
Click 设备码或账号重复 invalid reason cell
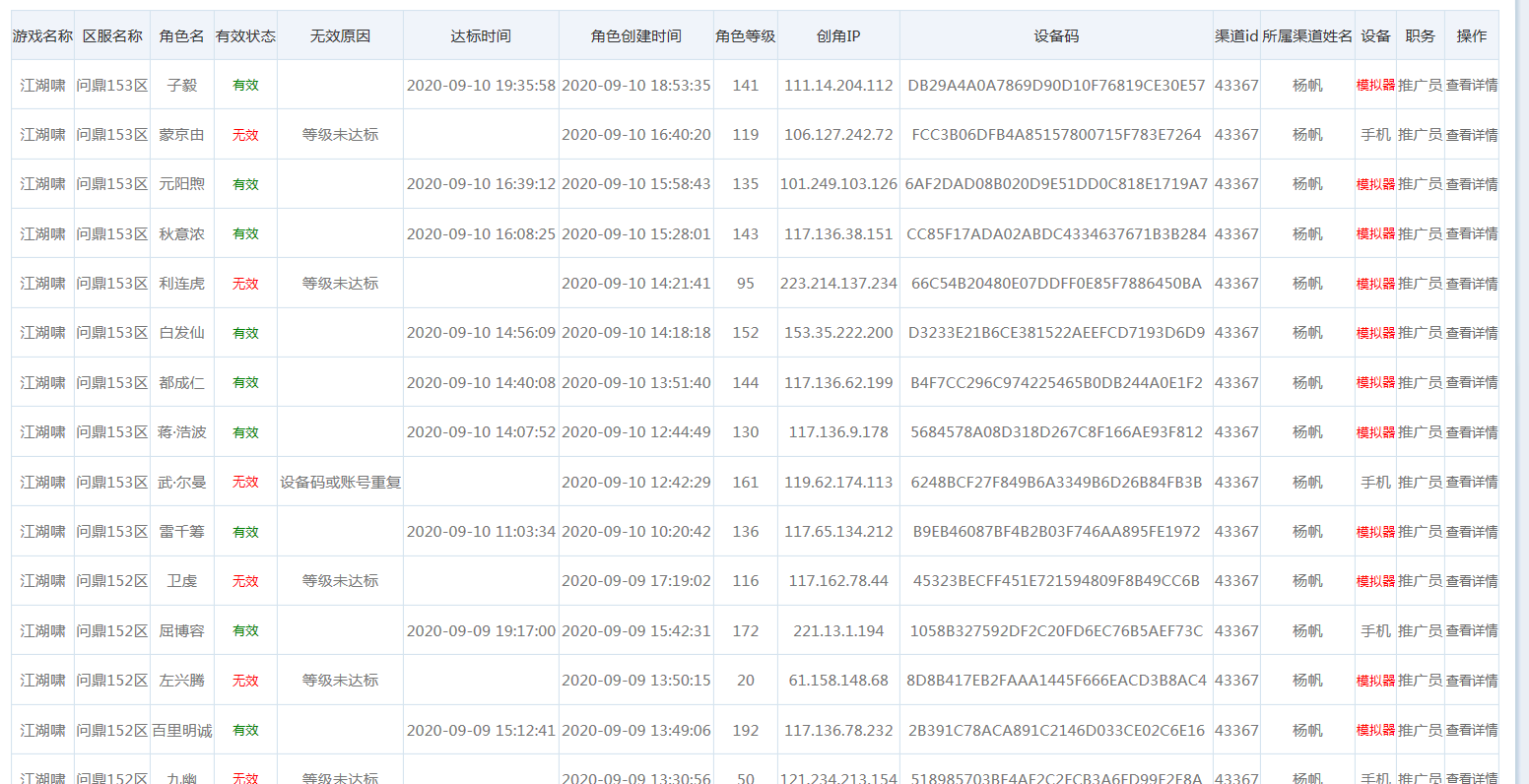(x=340, y=483)
